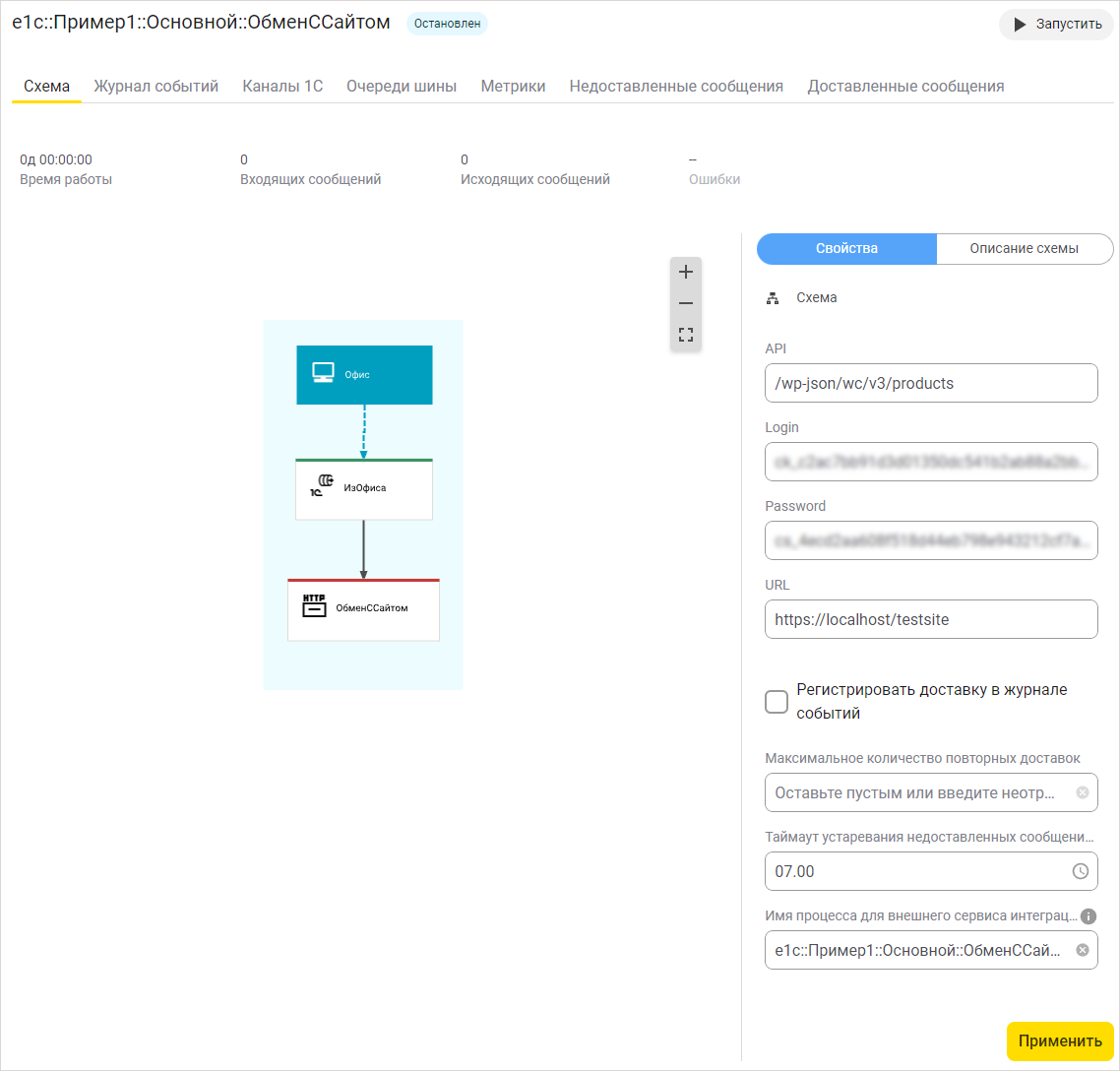Go to Недоставленные сообщения tab

(x=676, y=86)
